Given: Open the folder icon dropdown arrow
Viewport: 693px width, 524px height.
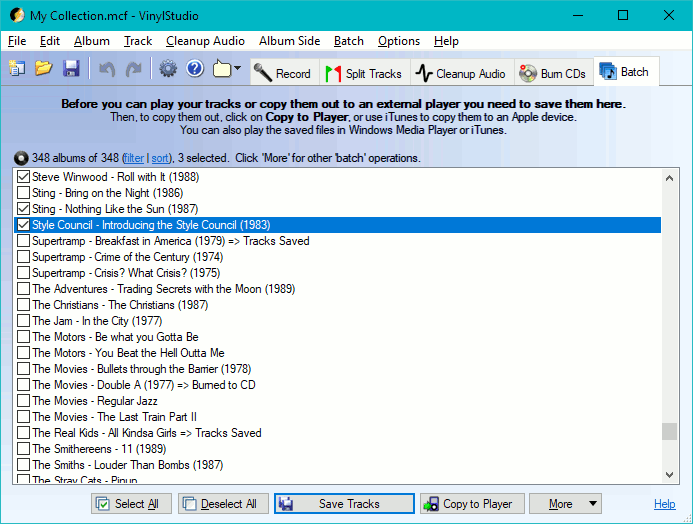Looking at the screenshot, I should click(x=237, y=68).
